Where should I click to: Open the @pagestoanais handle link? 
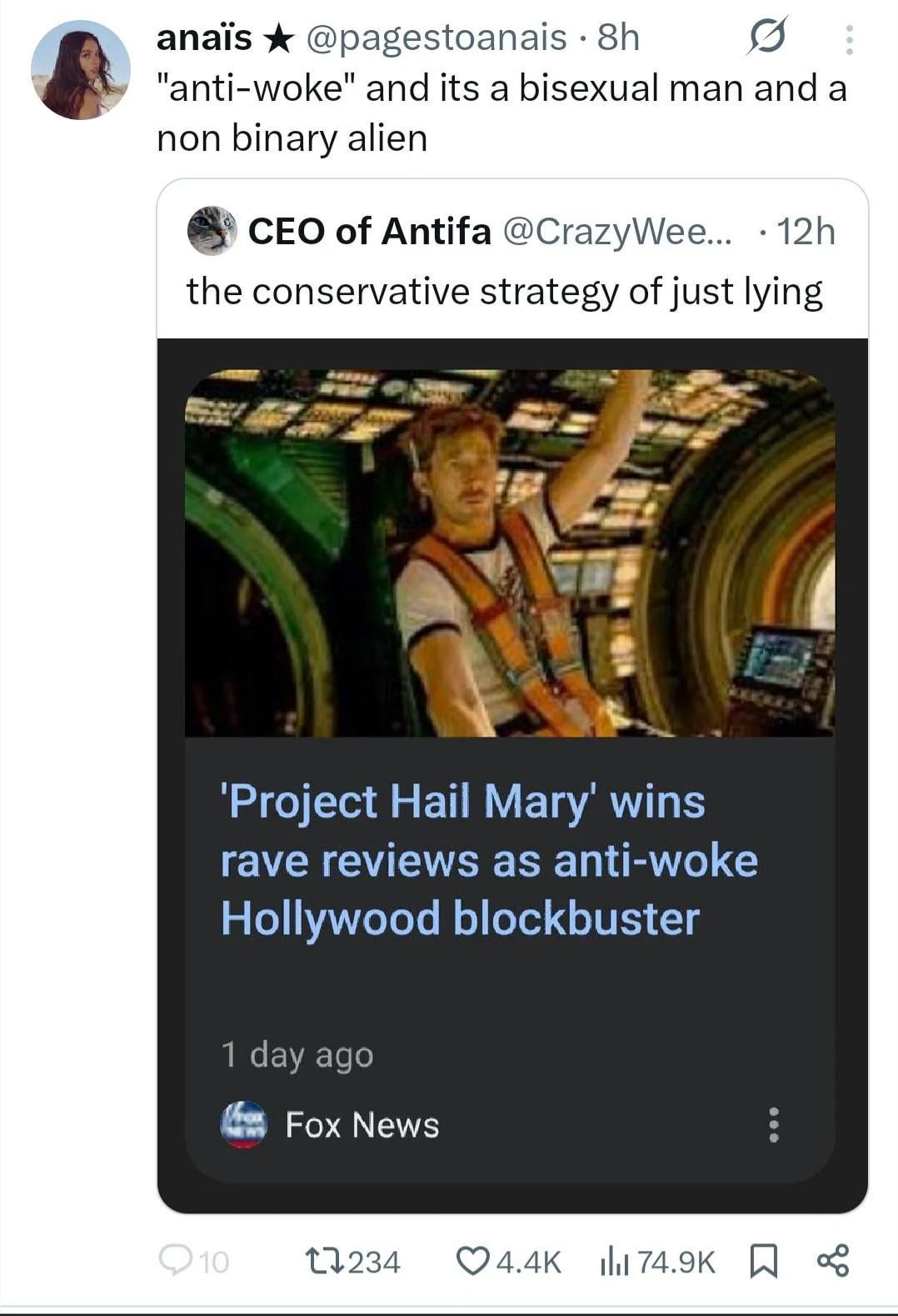[x=436, y=38]
